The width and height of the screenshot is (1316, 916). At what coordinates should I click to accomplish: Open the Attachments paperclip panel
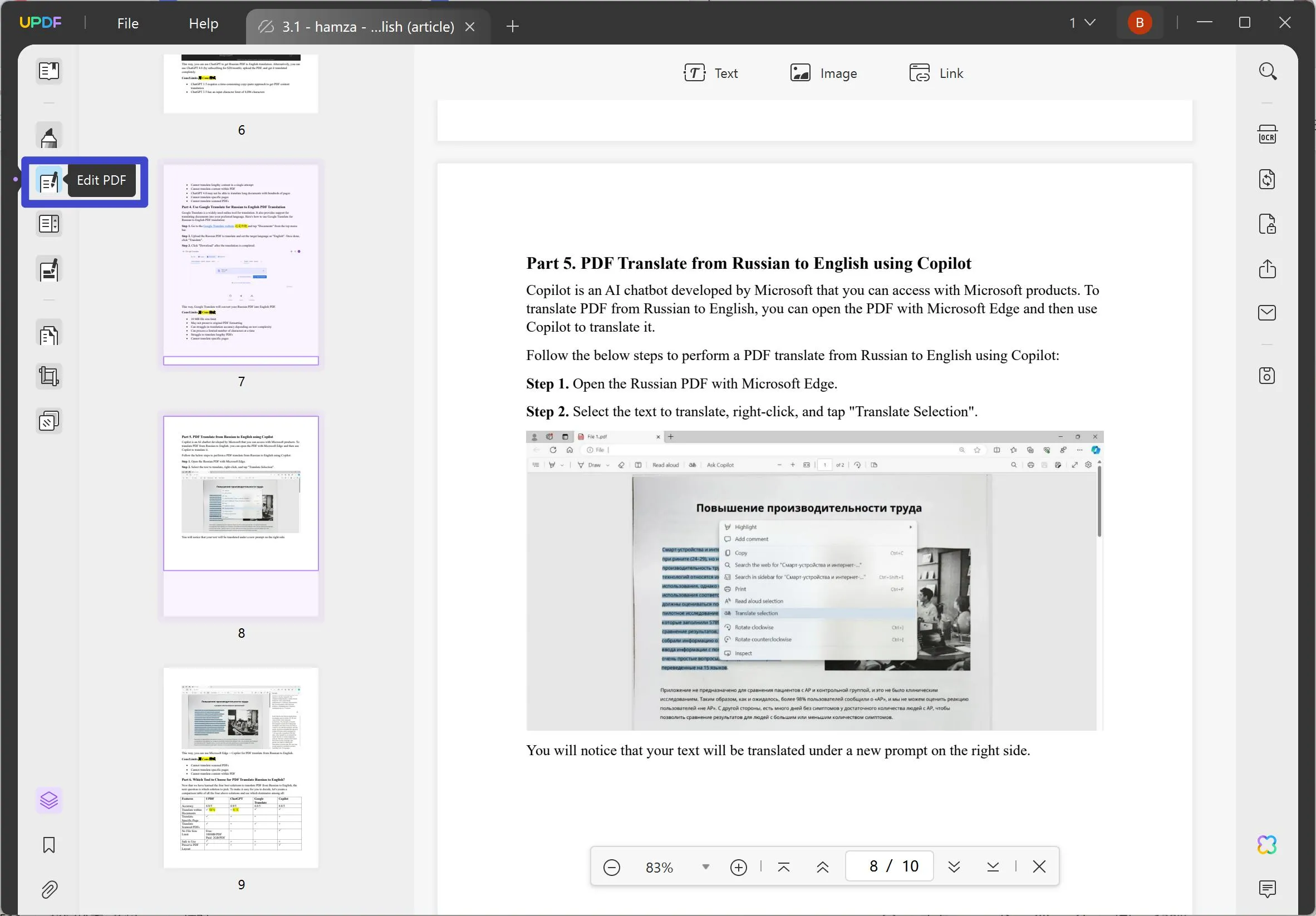click(49, 890)
